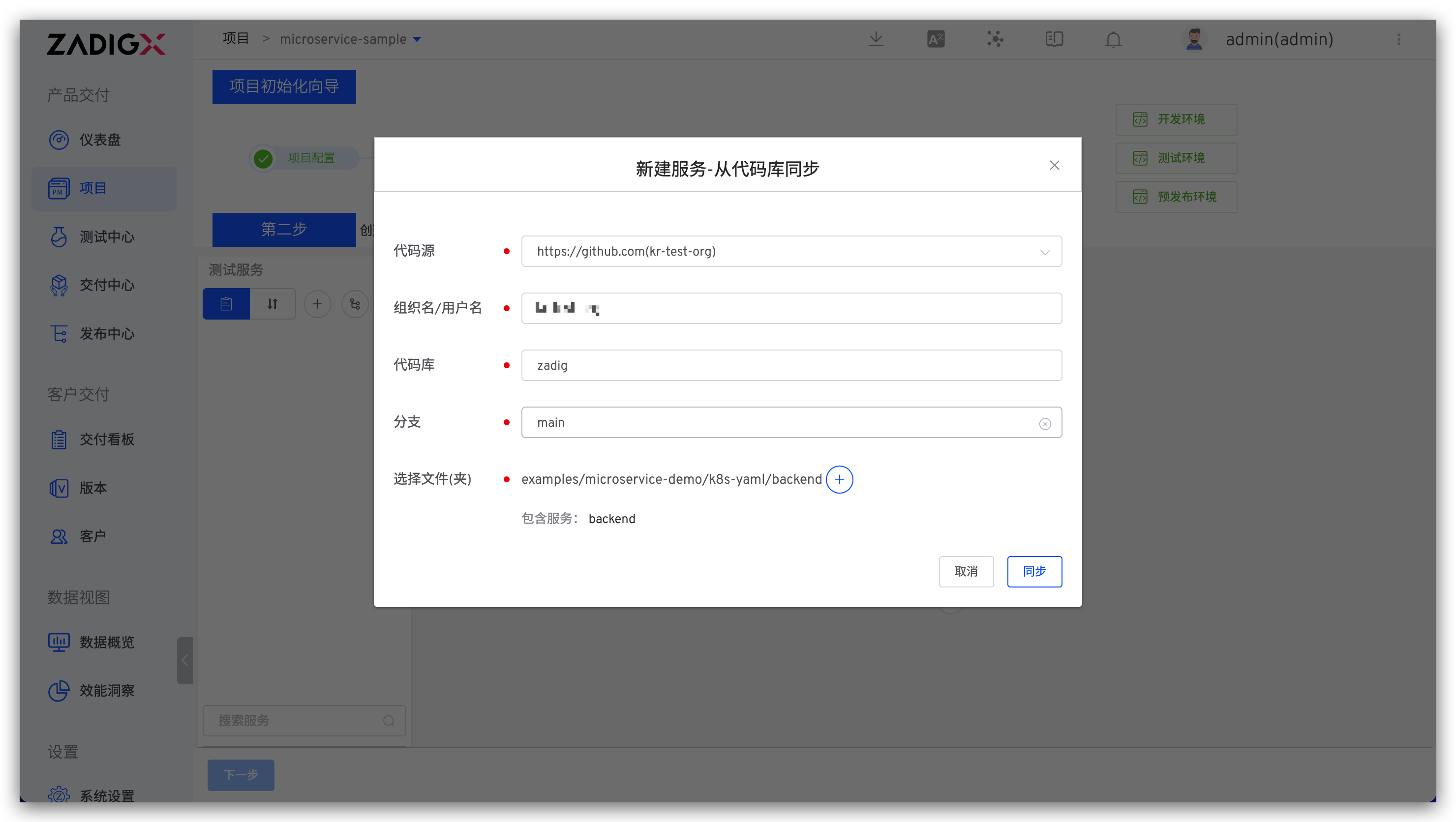Viewport: 1456px width, 822px height.
Task: Open the three-dot menu at top right
Action: 1399,39
